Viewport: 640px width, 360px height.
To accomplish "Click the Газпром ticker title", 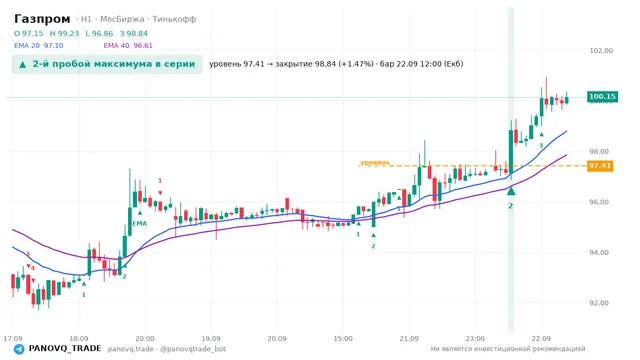I will click(x=42, y=19).
